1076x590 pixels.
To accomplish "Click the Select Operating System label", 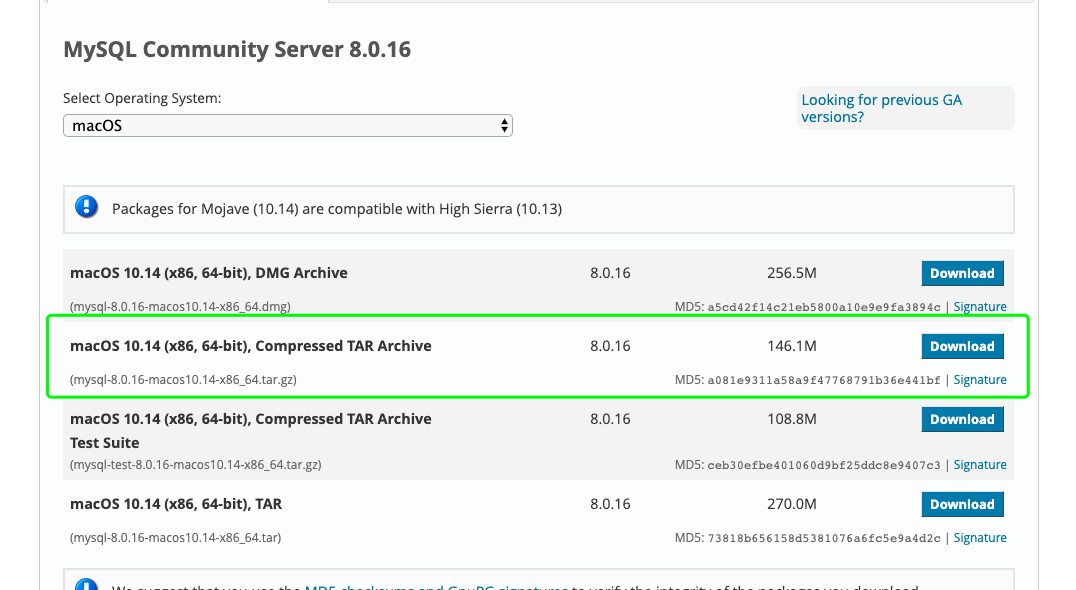I will tap(142, 98).
